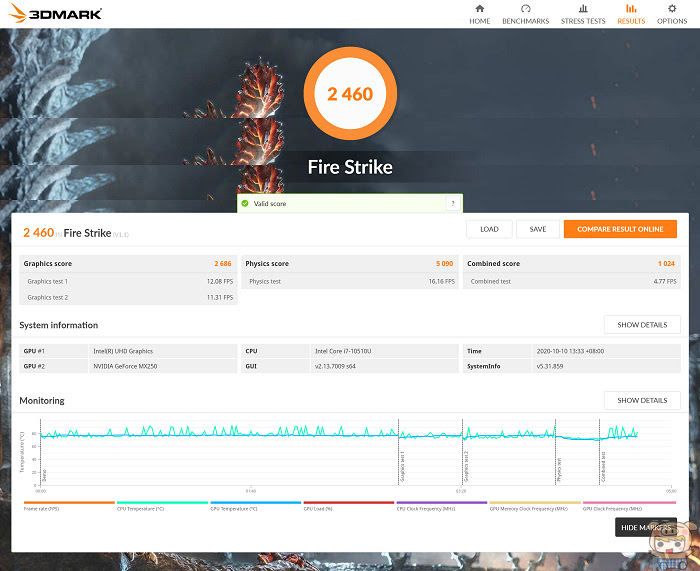
Task: Toggle the CPU Clock Frequency legend
Action: coord(442,506)
